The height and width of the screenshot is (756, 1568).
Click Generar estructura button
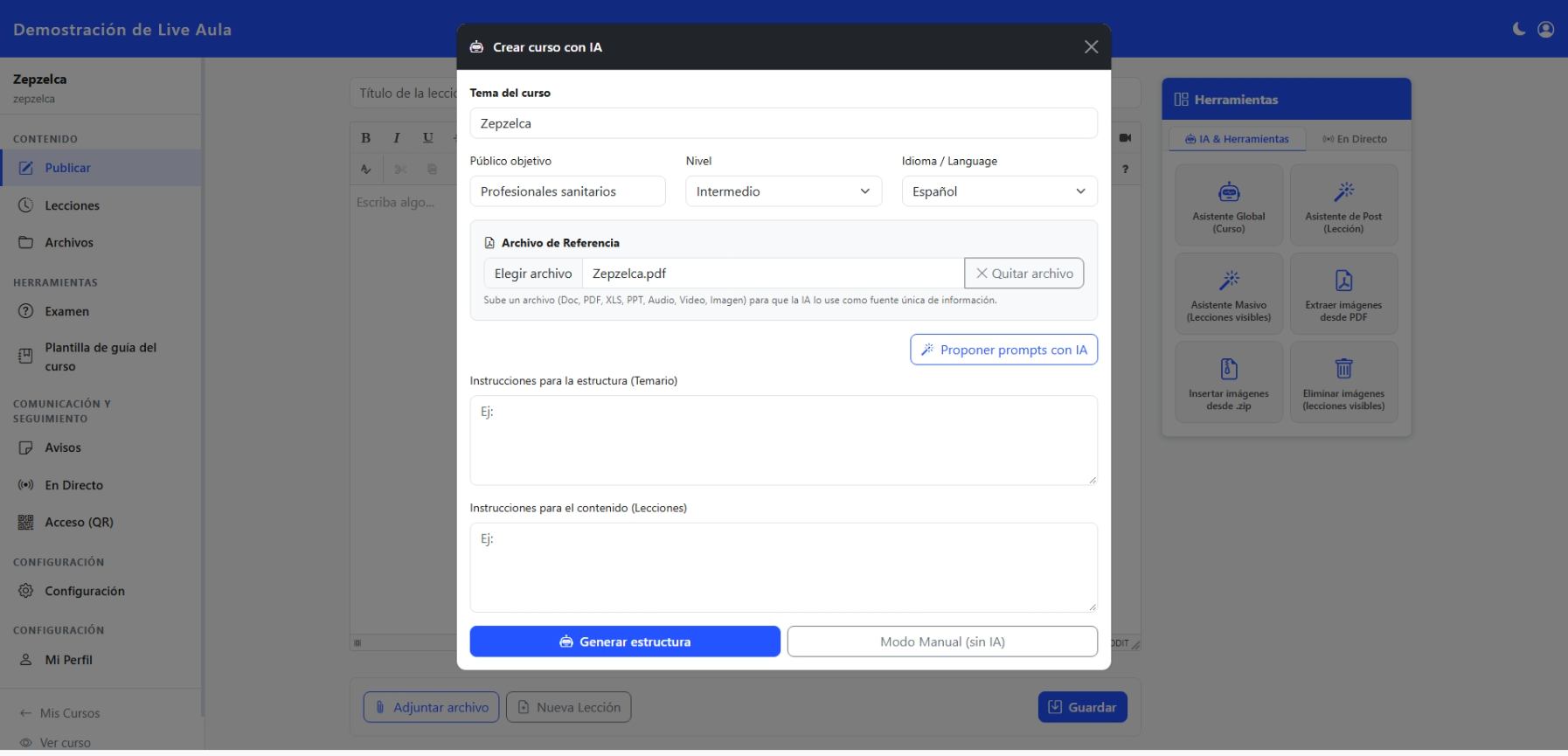pyautogui.click(x=625, y=642)
